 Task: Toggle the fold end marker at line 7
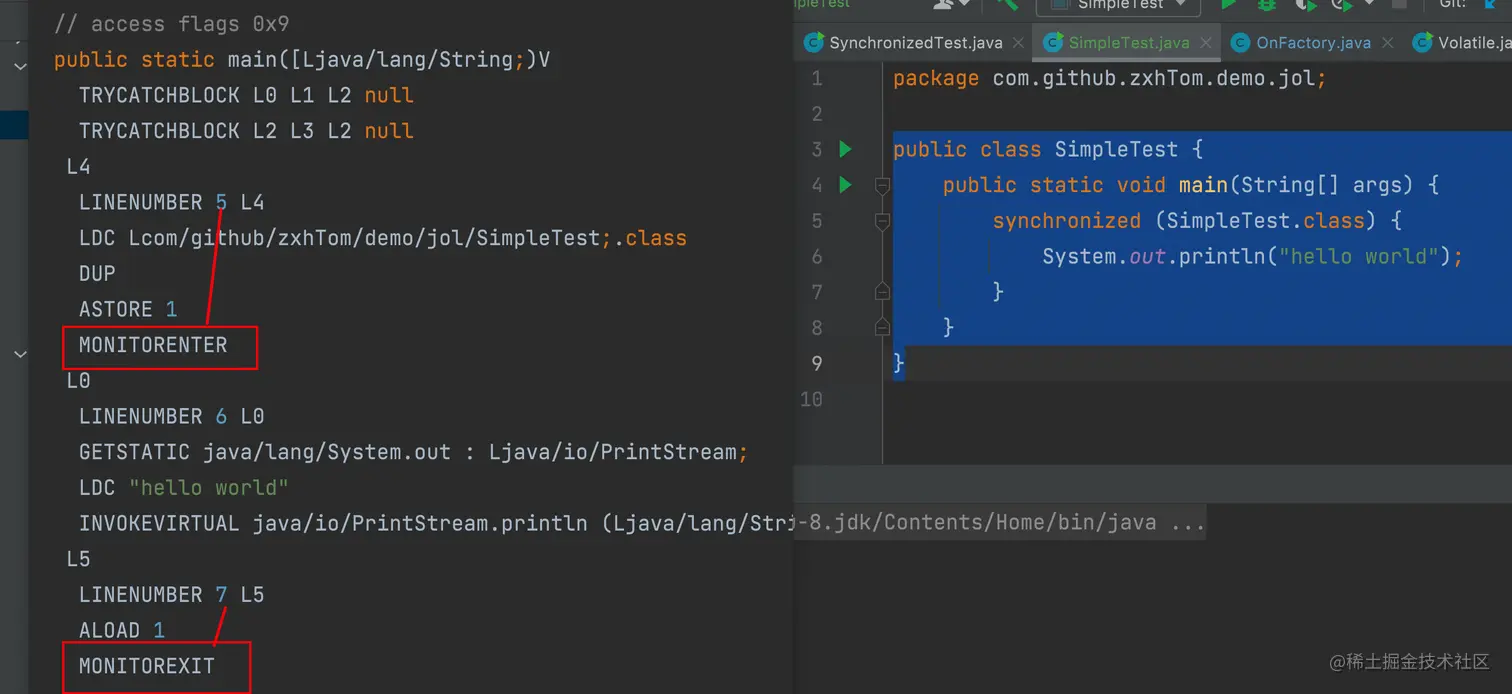(882, 291)
